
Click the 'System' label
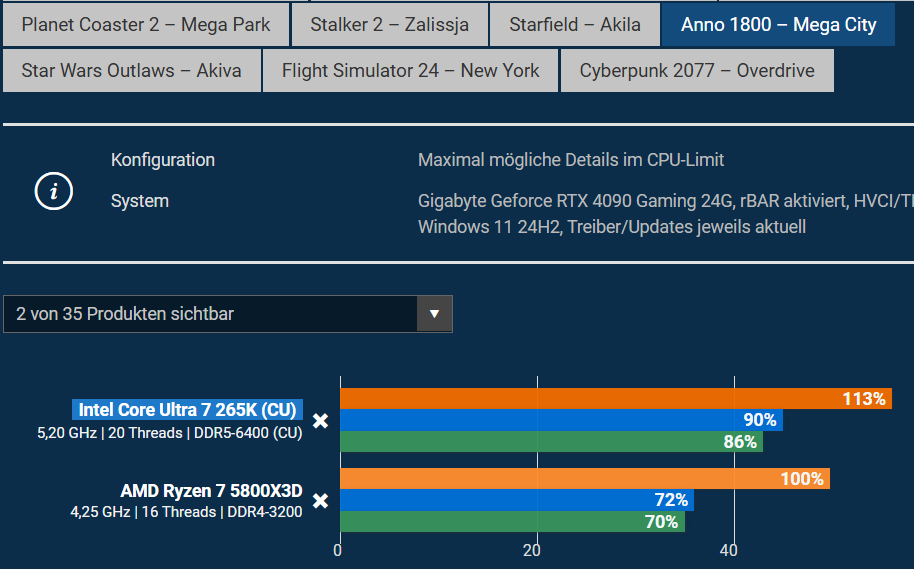140,201
